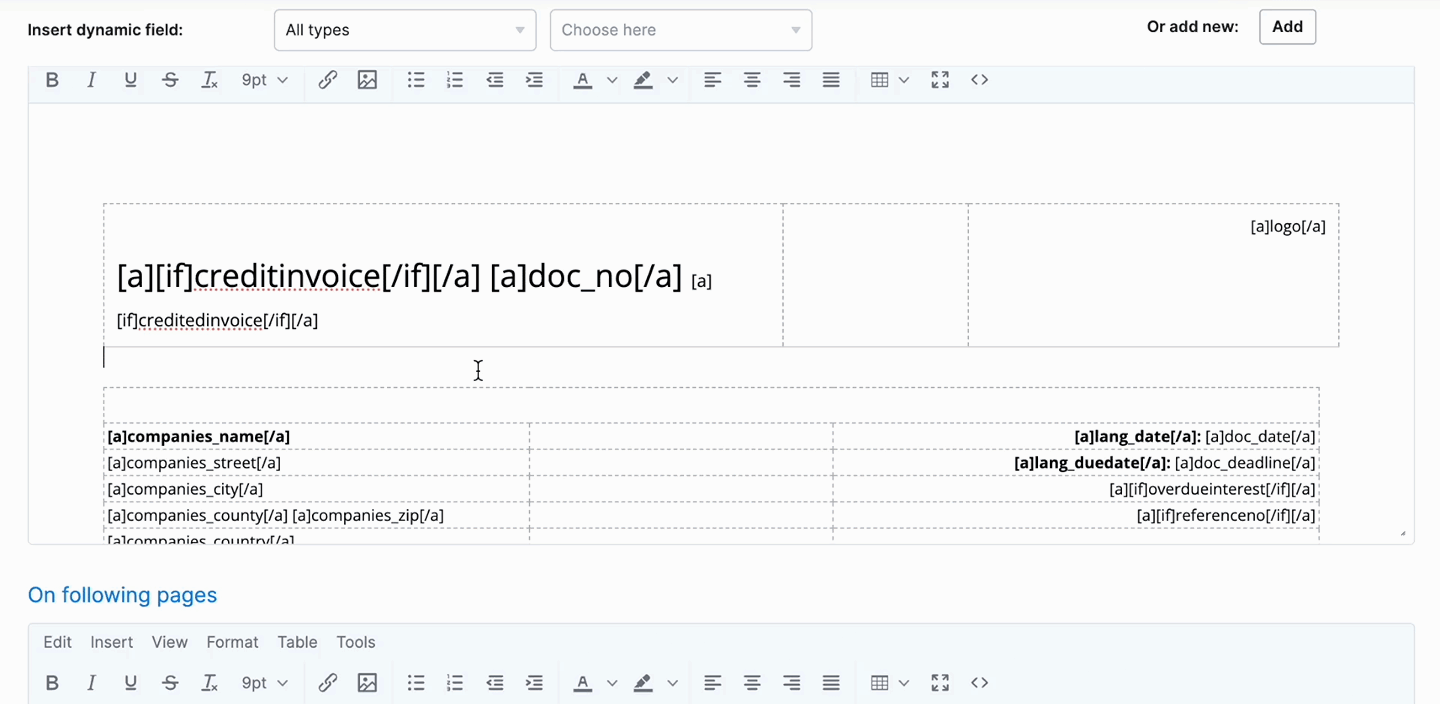
Task: Align text right in the top editor
Action: coord(791,80)
